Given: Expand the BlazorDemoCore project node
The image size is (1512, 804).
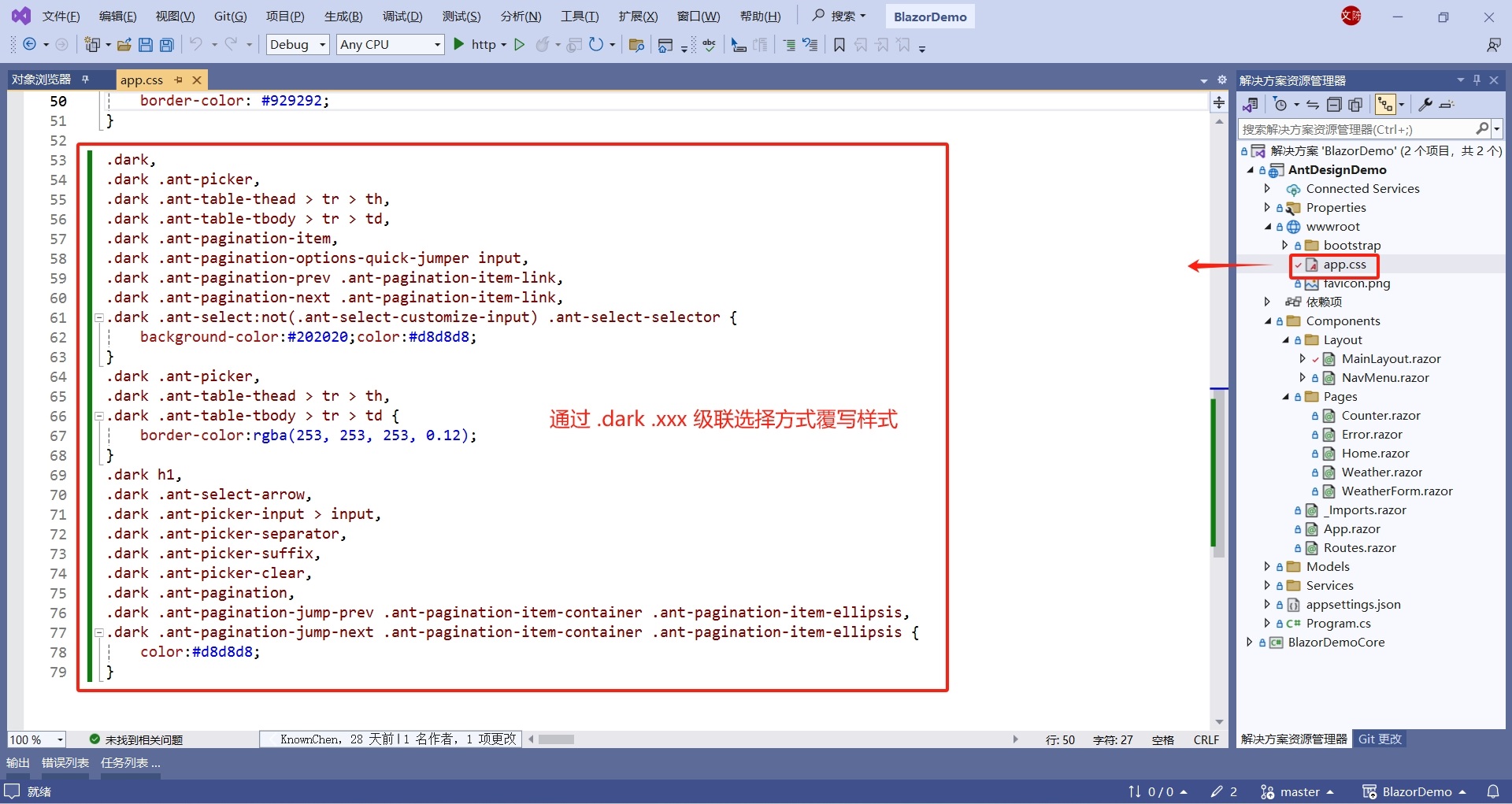Looking at the screenshot, I should [1250, 642].
